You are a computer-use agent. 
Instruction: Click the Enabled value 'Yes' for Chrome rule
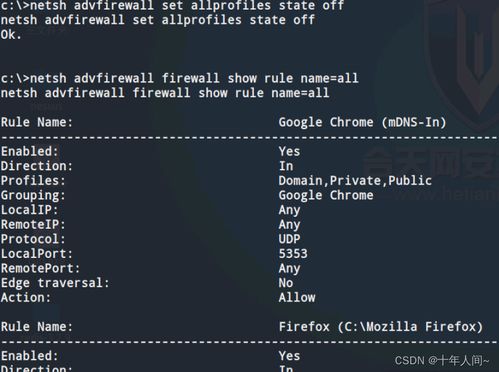coord(289,151)
